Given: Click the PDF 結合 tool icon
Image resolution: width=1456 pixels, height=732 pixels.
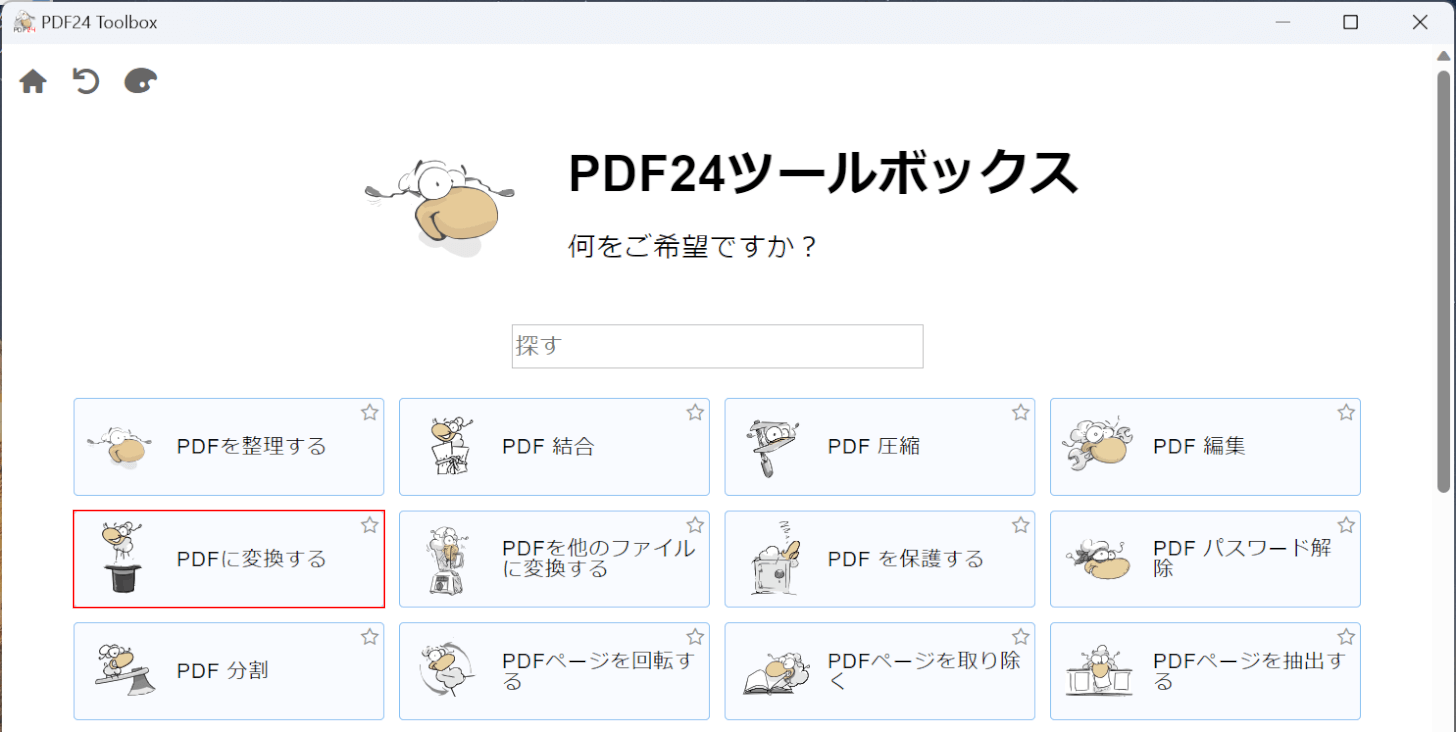Looking at the screenshot, I should pyautogui.click(x=450, y=446).
